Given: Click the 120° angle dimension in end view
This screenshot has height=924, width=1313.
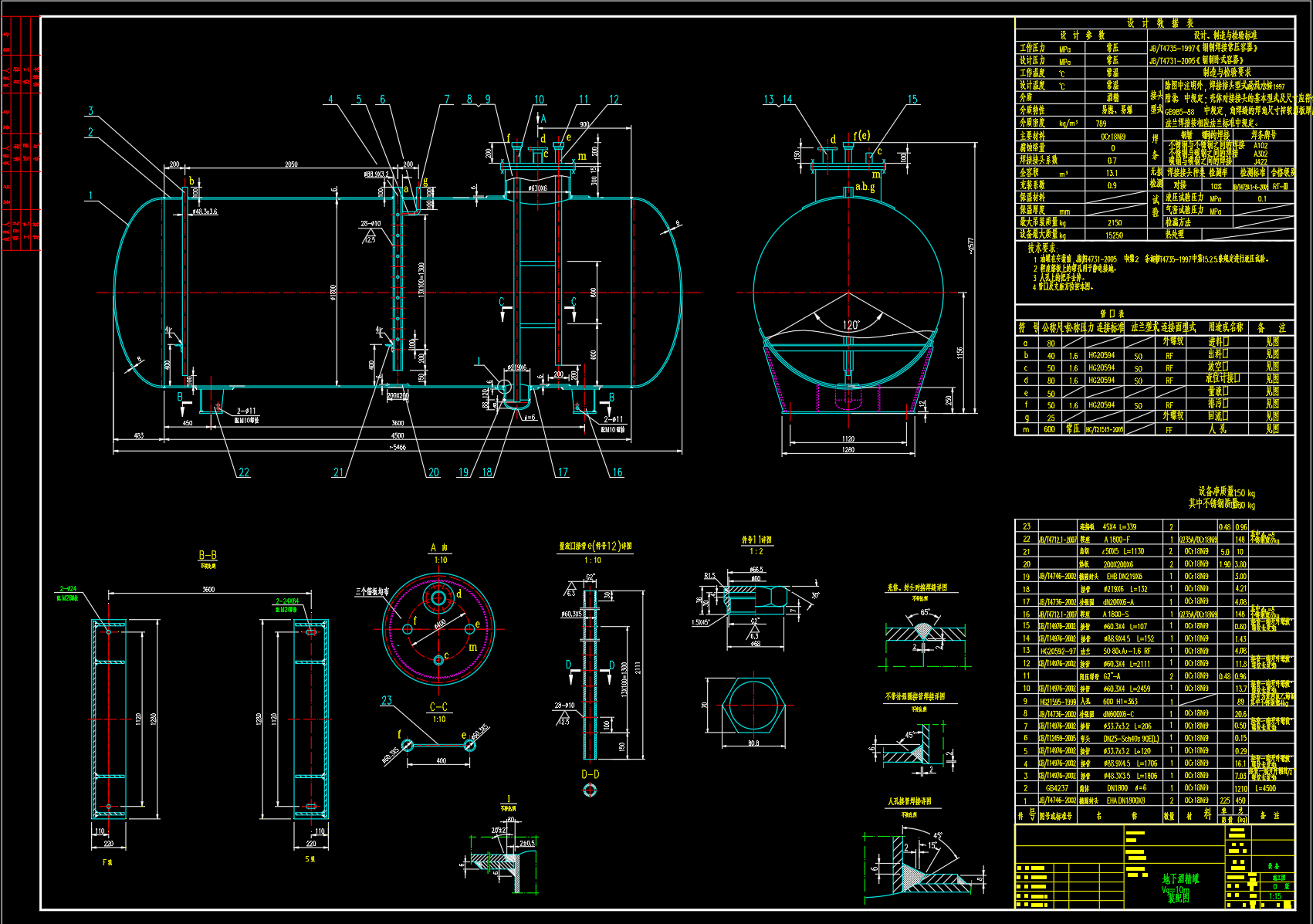Looking at the screenshot, I should pos(851,325).
